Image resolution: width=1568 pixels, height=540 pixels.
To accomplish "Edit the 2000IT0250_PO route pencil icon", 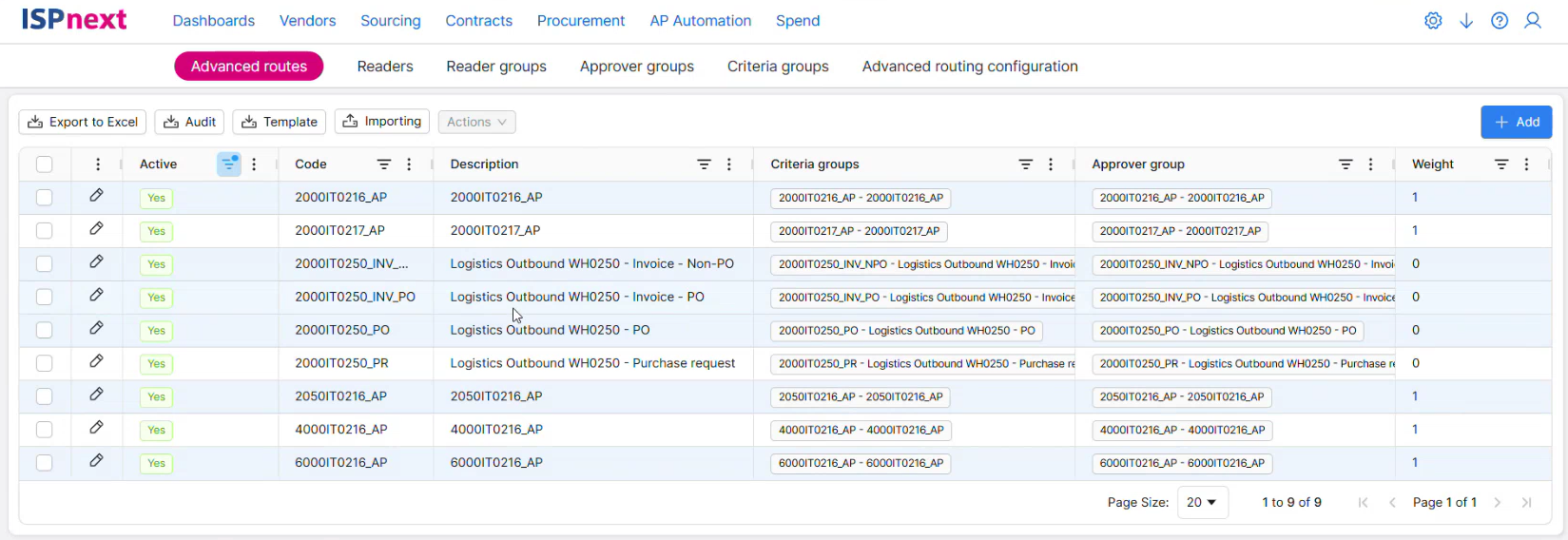I will coord(96,328).
